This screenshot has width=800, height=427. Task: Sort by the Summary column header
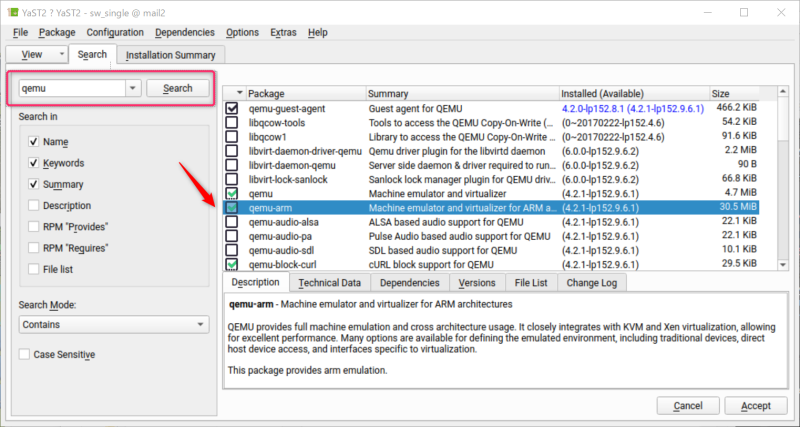[x=463, y=93]
